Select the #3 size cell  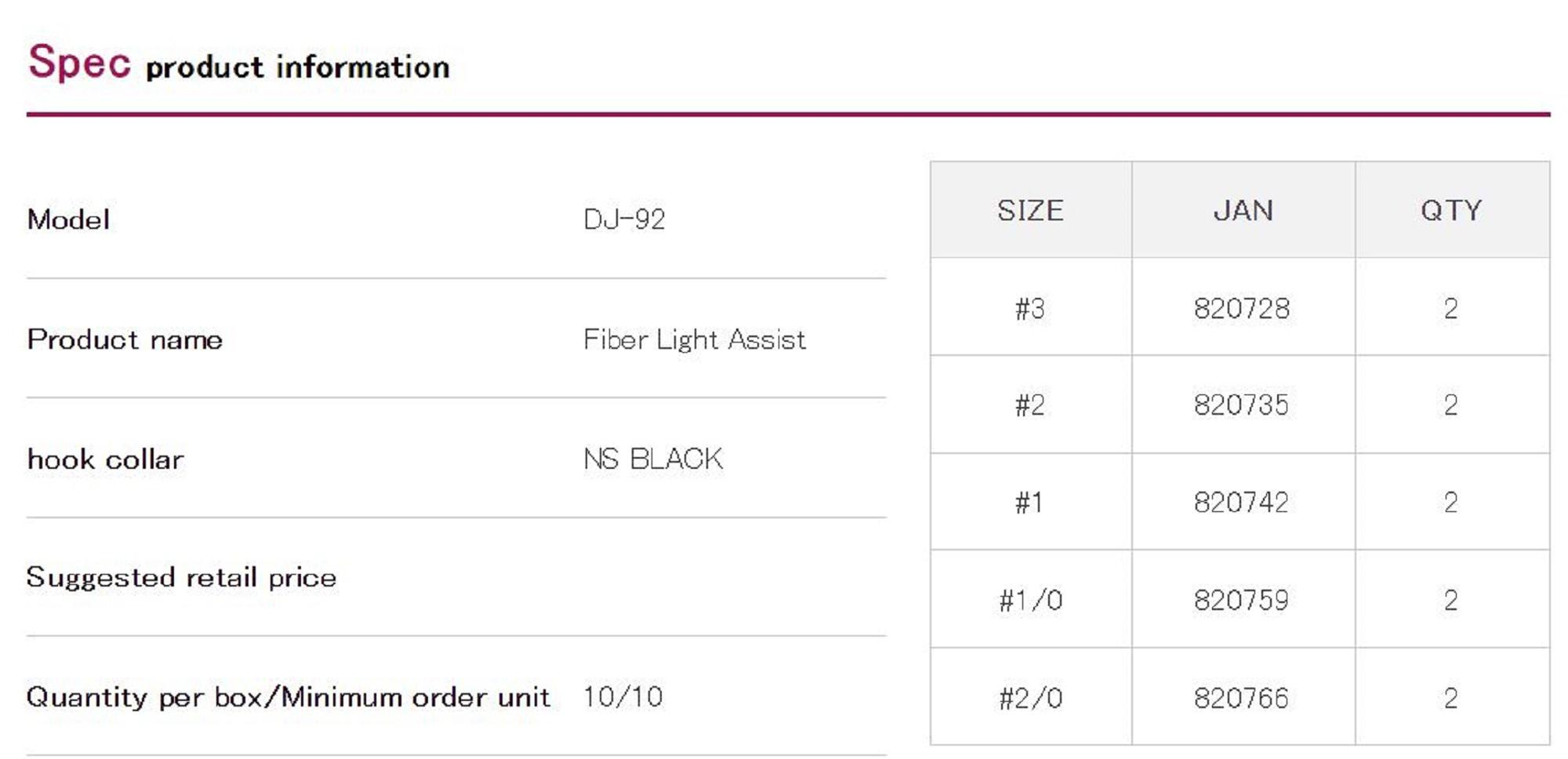coord(1030,309)
